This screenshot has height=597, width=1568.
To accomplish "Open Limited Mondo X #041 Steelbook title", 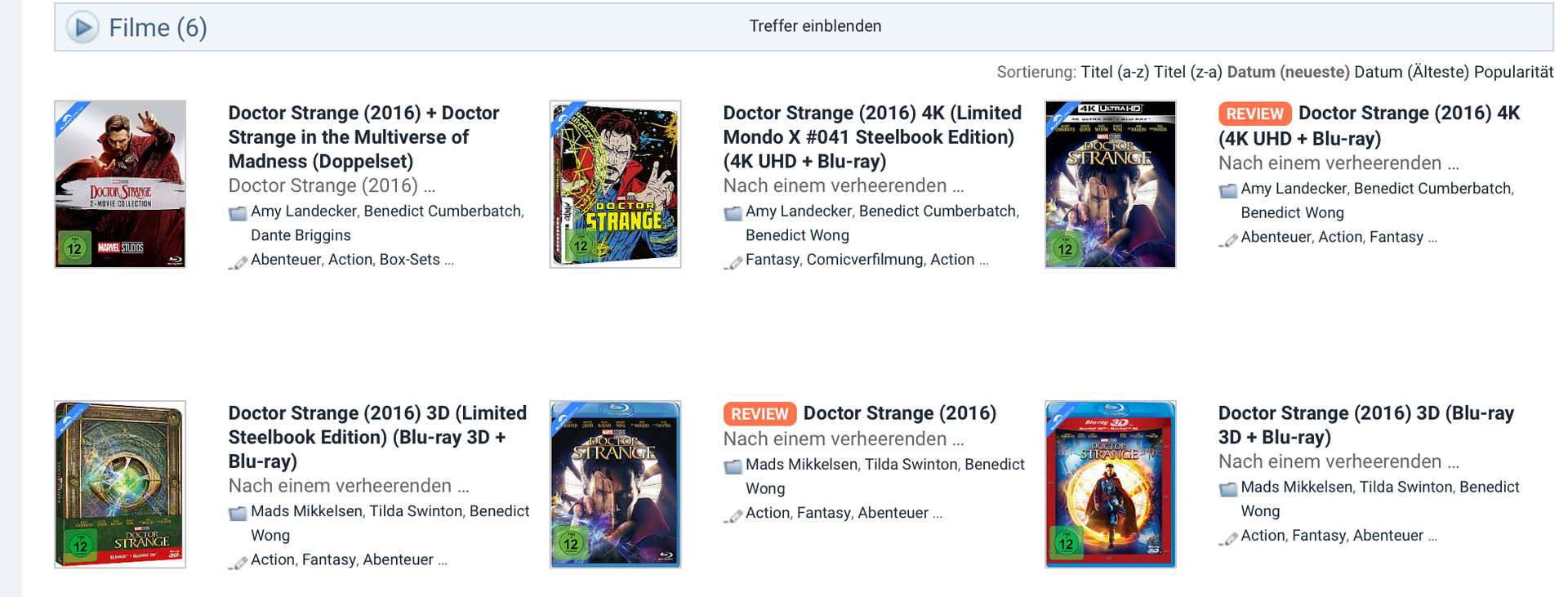I will click(871, 136).
